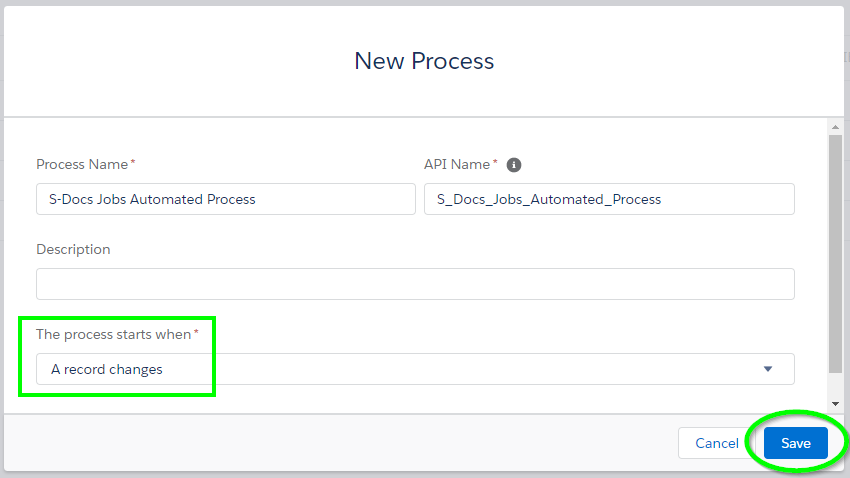Click the scrollbar up arrow
Viewport: 850px width, 478px height.
click(835, 127)
